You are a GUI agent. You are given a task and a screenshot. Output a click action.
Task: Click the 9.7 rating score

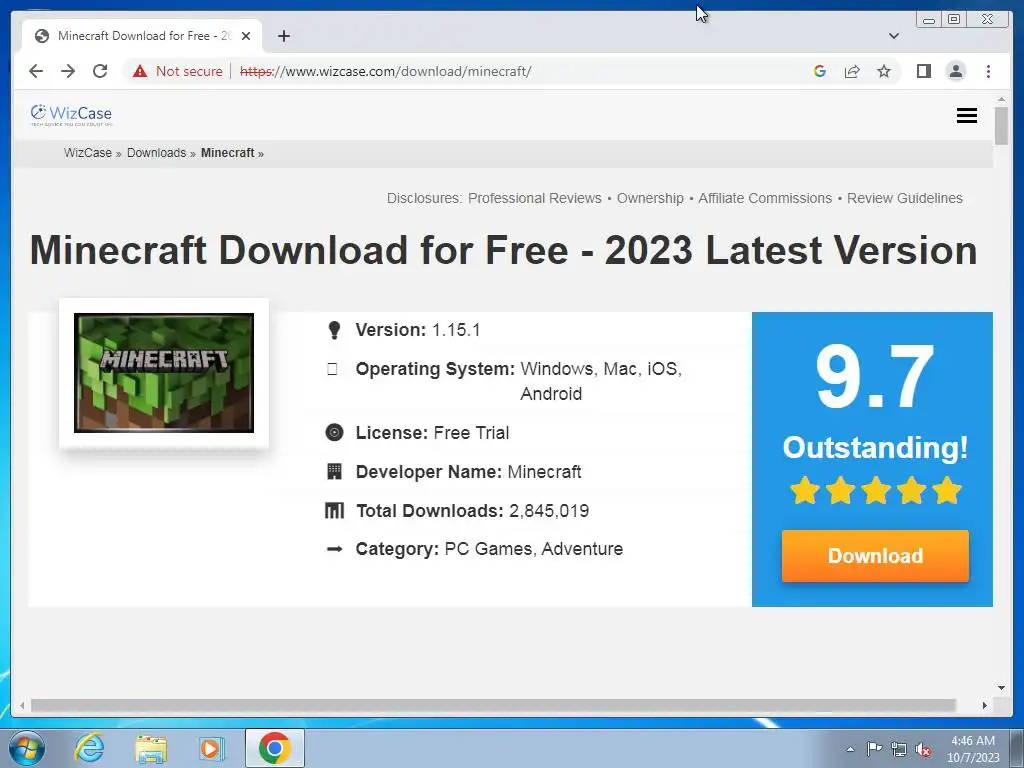pos(875,377)
